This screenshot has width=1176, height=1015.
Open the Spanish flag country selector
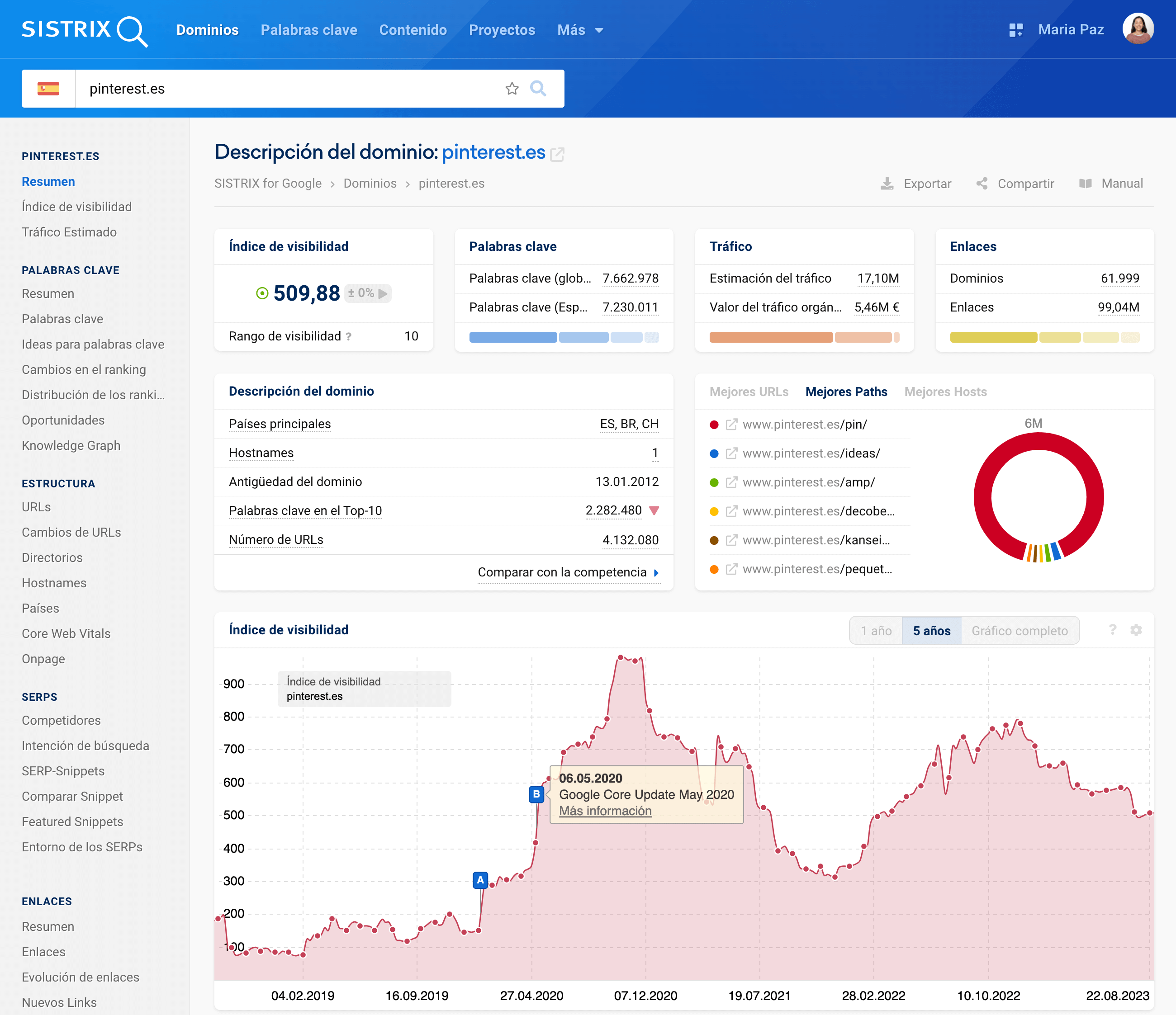[x=48, y=89]
